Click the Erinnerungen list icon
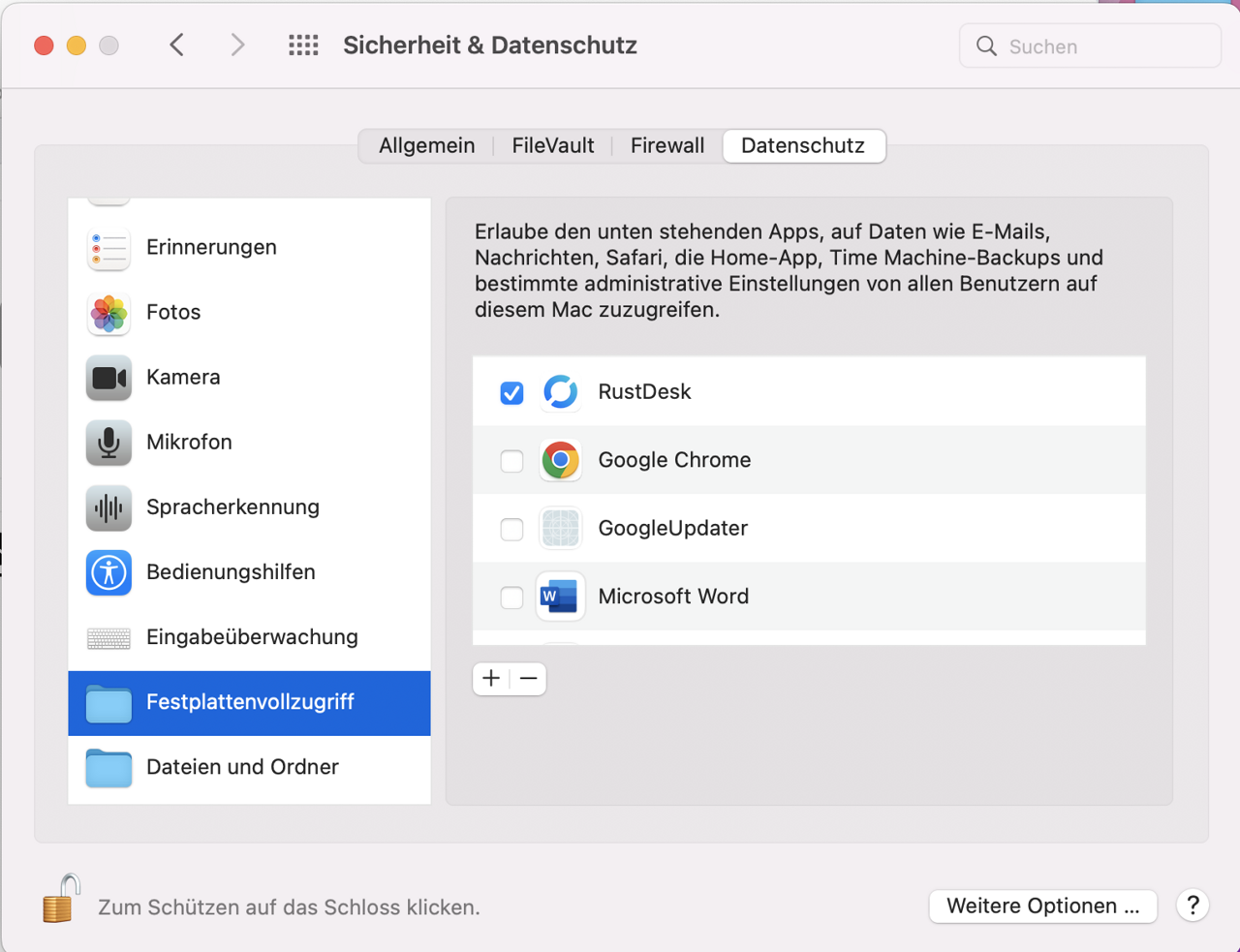 coord(108,248)
